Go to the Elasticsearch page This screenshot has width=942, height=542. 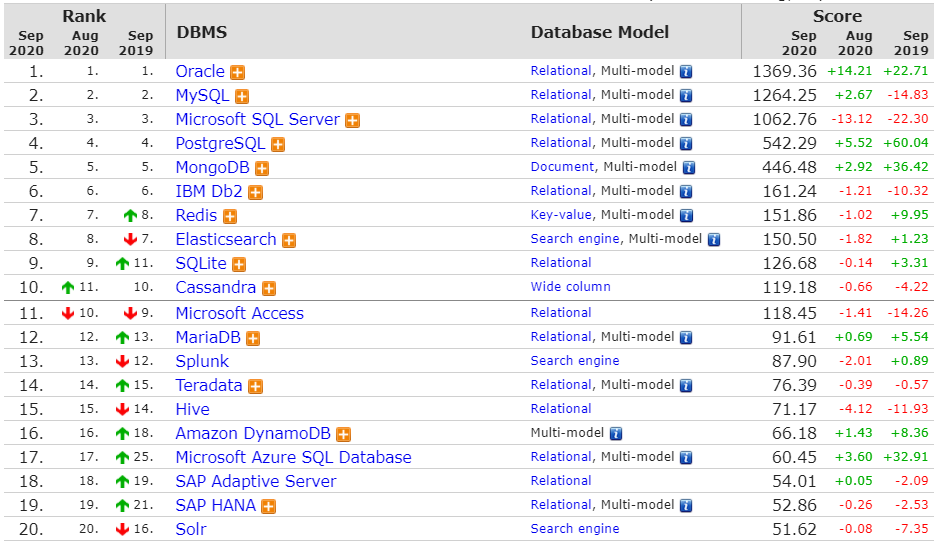(x=226, y=240)
